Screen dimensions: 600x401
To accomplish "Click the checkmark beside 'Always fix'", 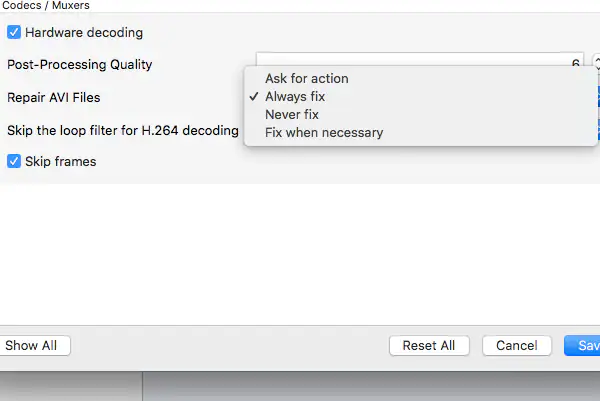I will [x=255, y=97].
